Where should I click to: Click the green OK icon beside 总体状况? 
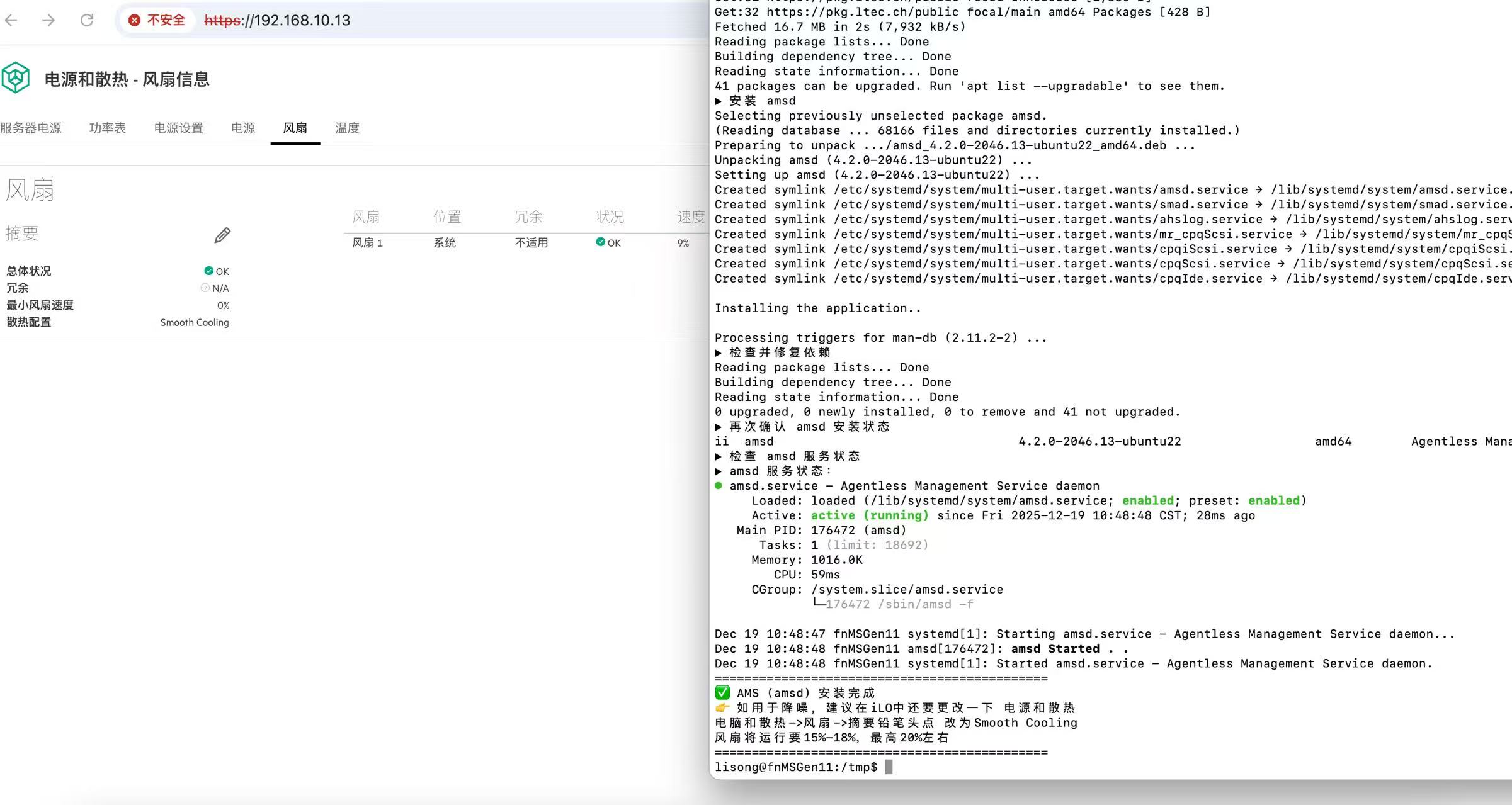[208, 271]
